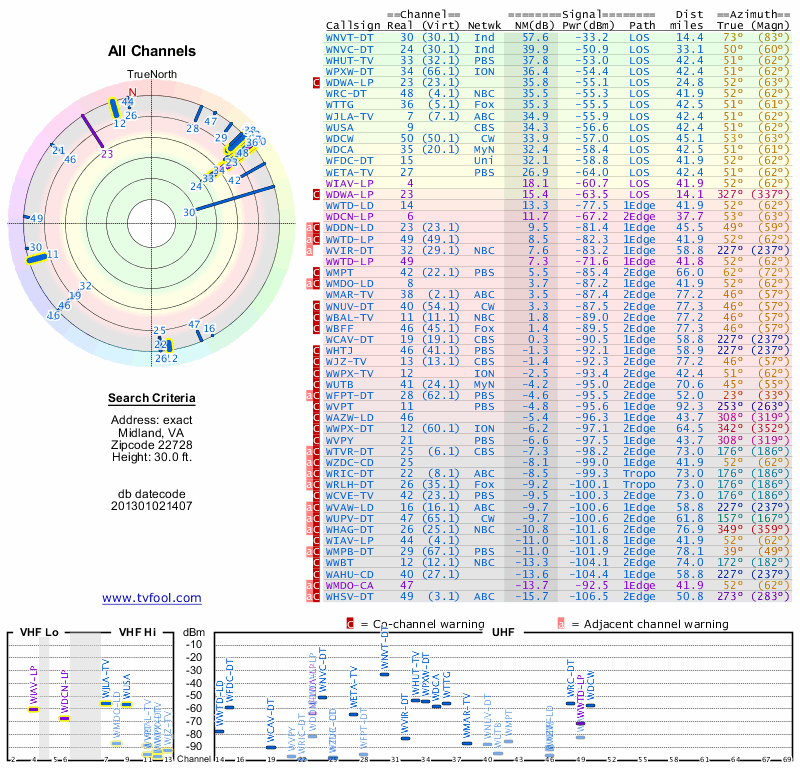Image resolution: width=800 pixels, height=768 pixels.
Task: Click the red co-channel warning legend icon
Action: (350, 624)
